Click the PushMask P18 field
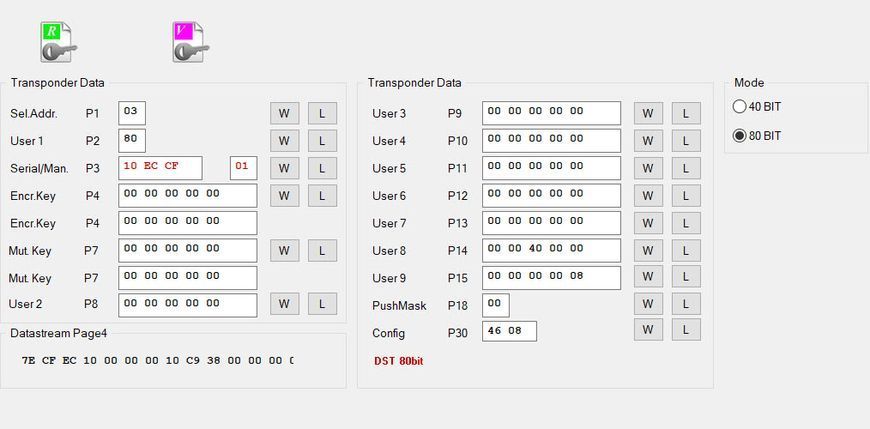Image resolution: width=870 pixels, height=429 pixels. point(495,305)
